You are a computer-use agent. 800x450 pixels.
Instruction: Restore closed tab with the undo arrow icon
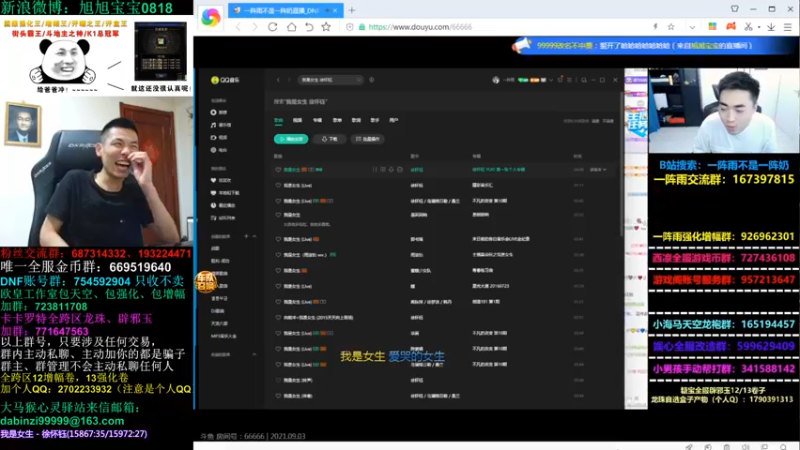[x=309, y=27]
